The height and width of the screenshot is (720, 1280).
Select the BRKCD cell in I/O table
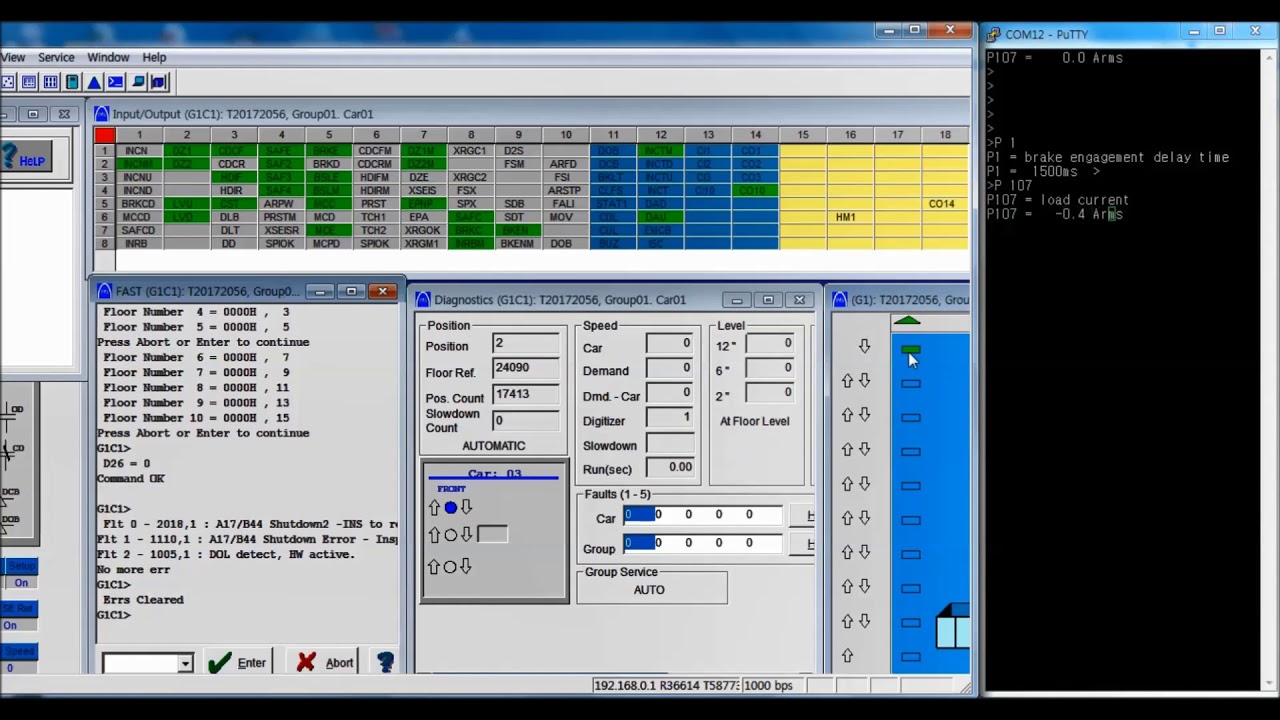139,204
